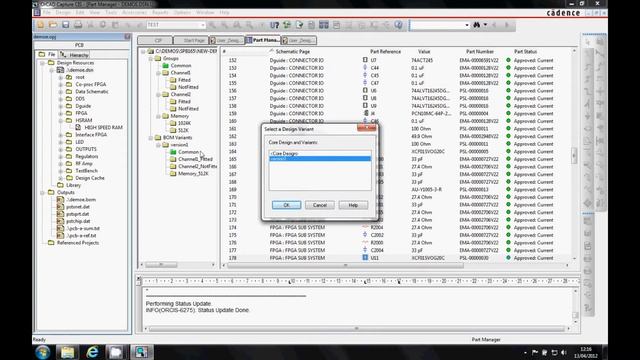The image size is (640, 360).
Task: Click the variant tree horizontal scrollbar
Action: pos(161,265)
